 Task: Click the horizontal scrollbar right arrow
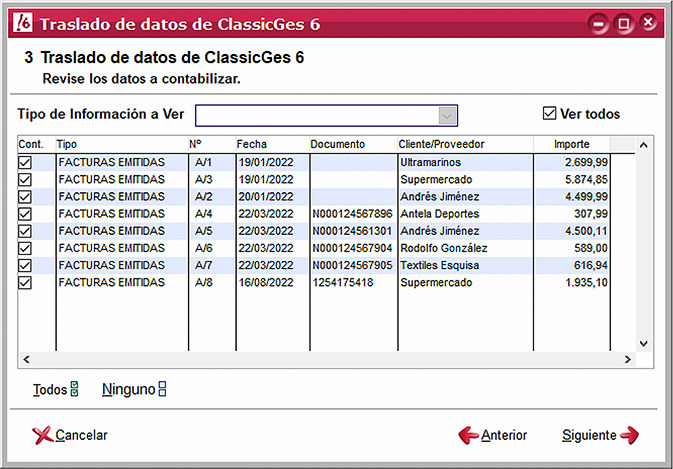coord(628,359)
